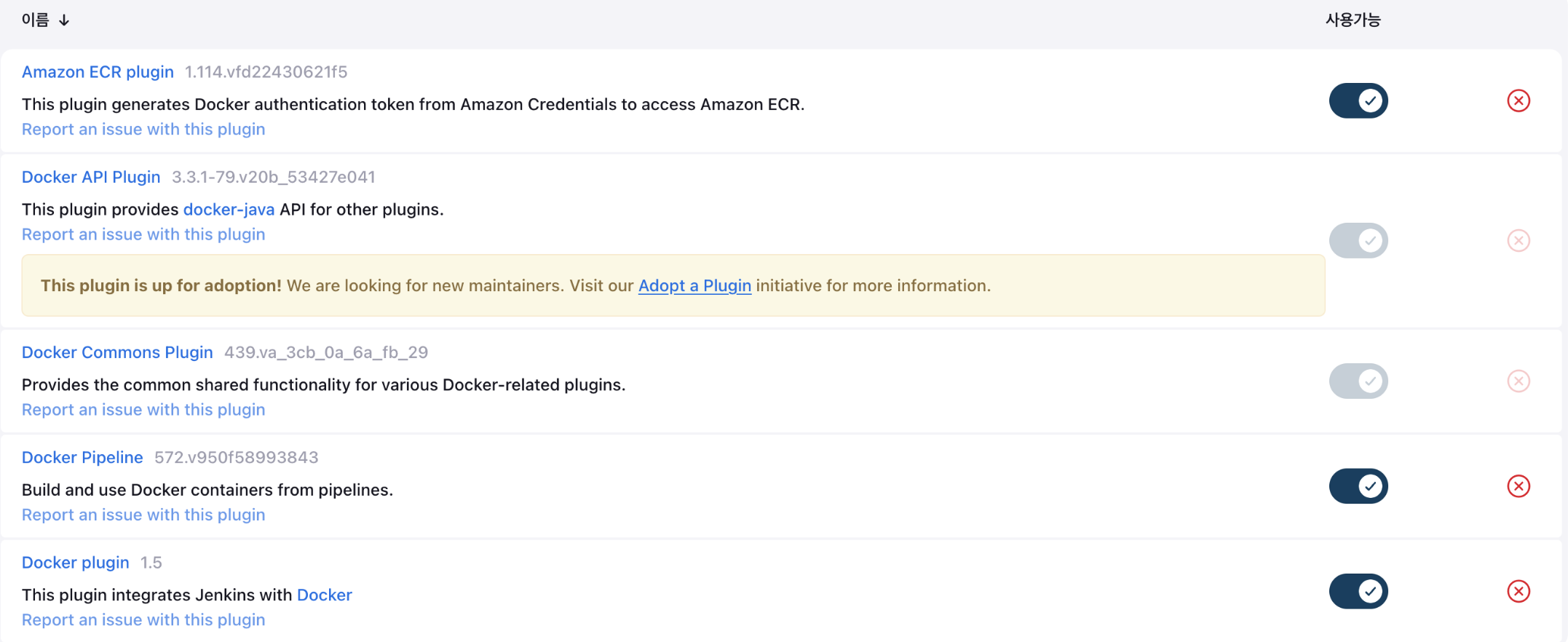
Task: Open the Docker plugin name link
Action: click(75, 563)
